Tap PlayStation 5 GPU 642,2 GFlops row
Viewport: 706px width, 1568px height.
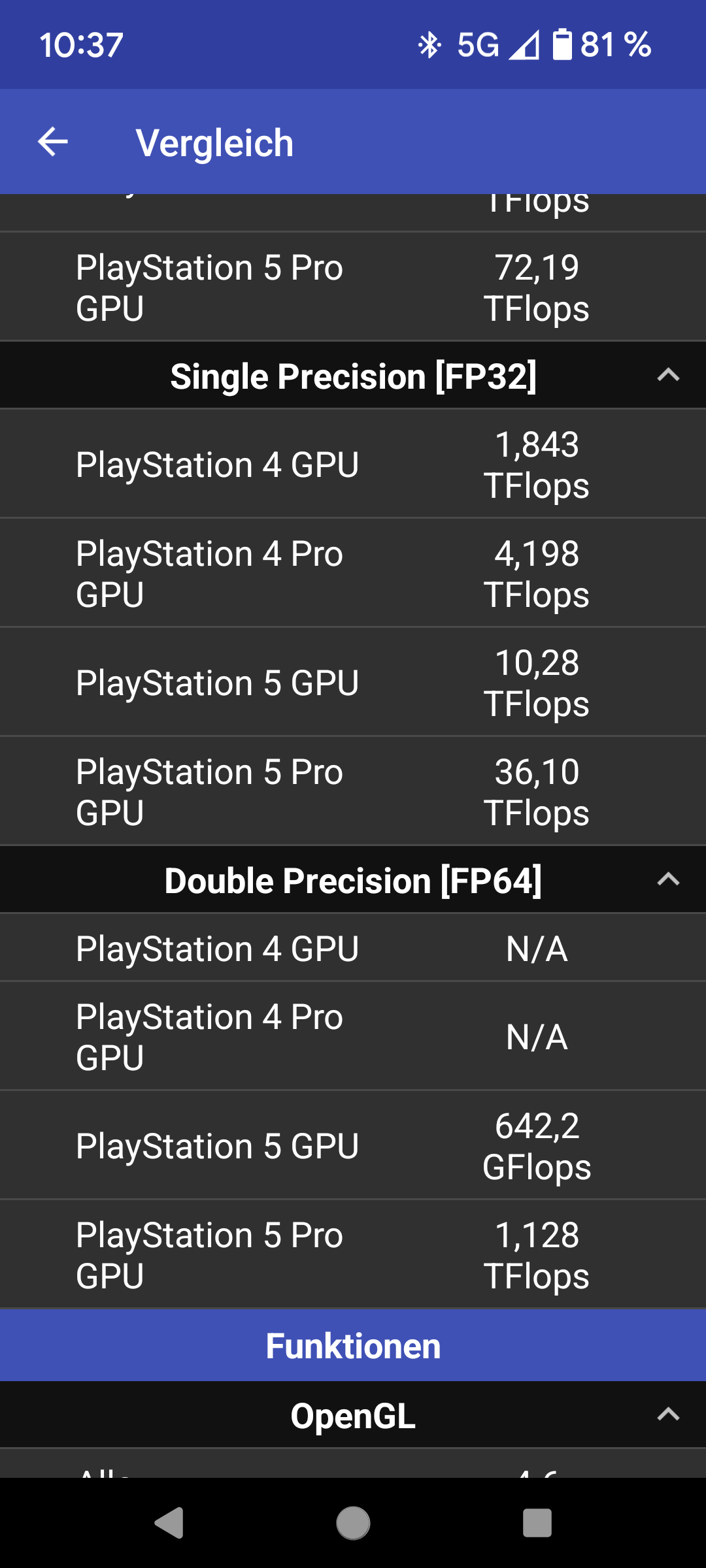[x=353, y=1146]
